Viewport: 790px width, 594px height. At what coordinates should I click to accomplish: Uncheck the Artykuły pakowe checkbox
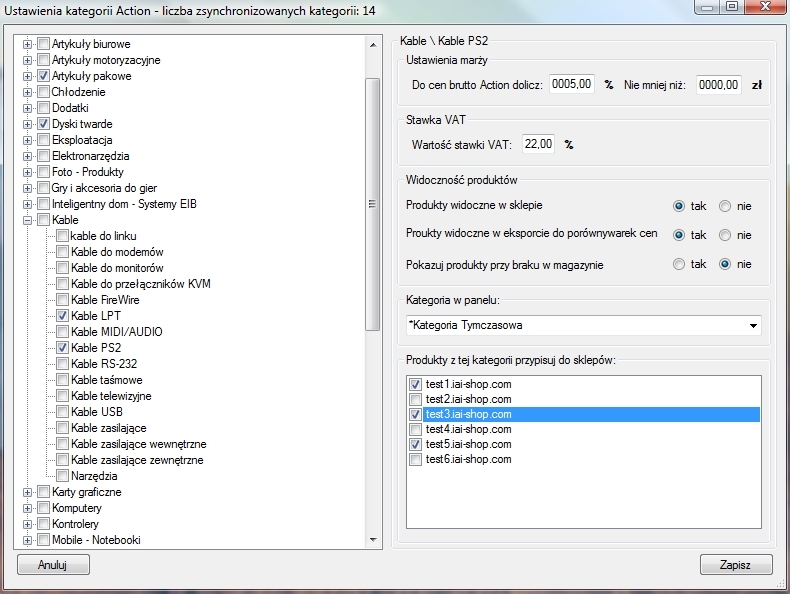click(44, 76)
